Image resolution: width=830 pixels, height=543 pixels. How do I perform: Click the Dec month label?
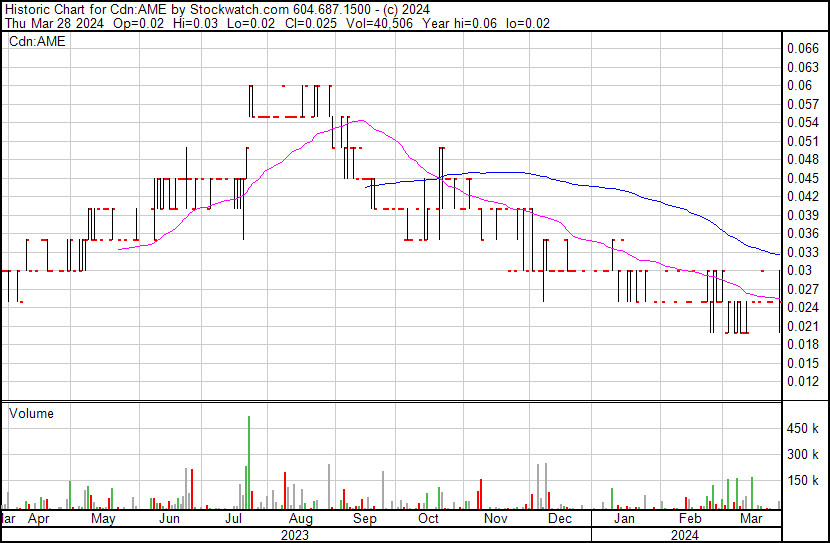coord(559,519)
